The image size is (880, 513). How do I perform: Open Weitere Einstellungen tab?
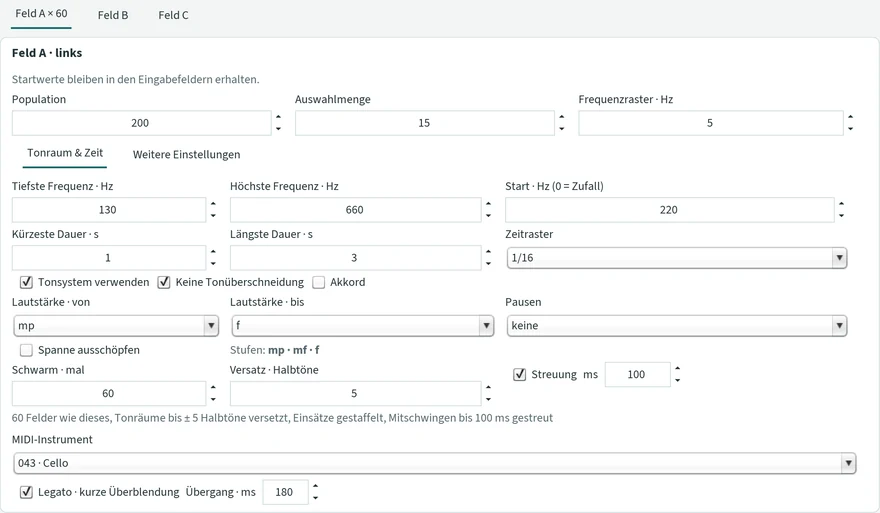(x=186, y=154)
